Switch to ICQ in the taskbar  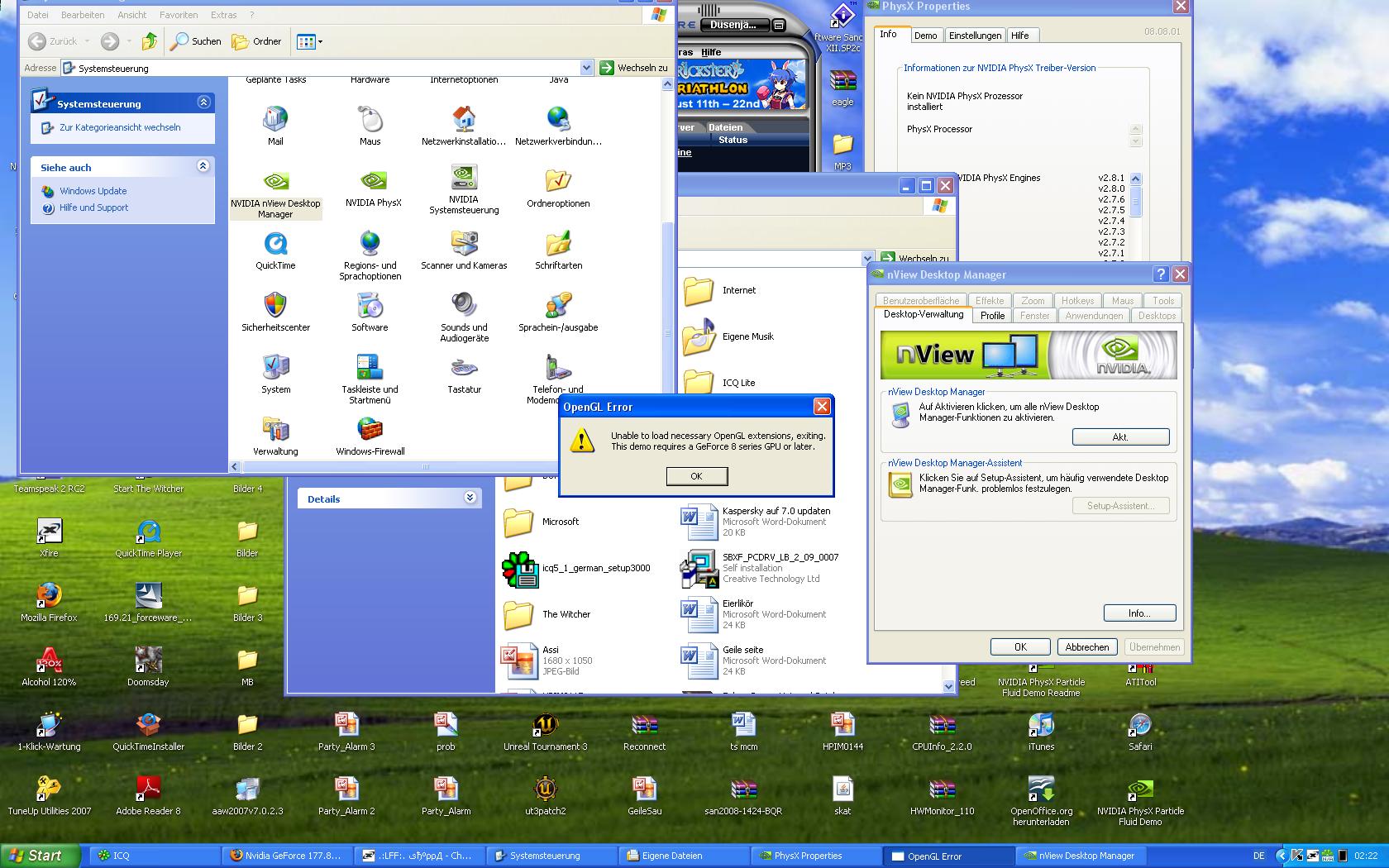pyautogui.click(x=155, y=856)
